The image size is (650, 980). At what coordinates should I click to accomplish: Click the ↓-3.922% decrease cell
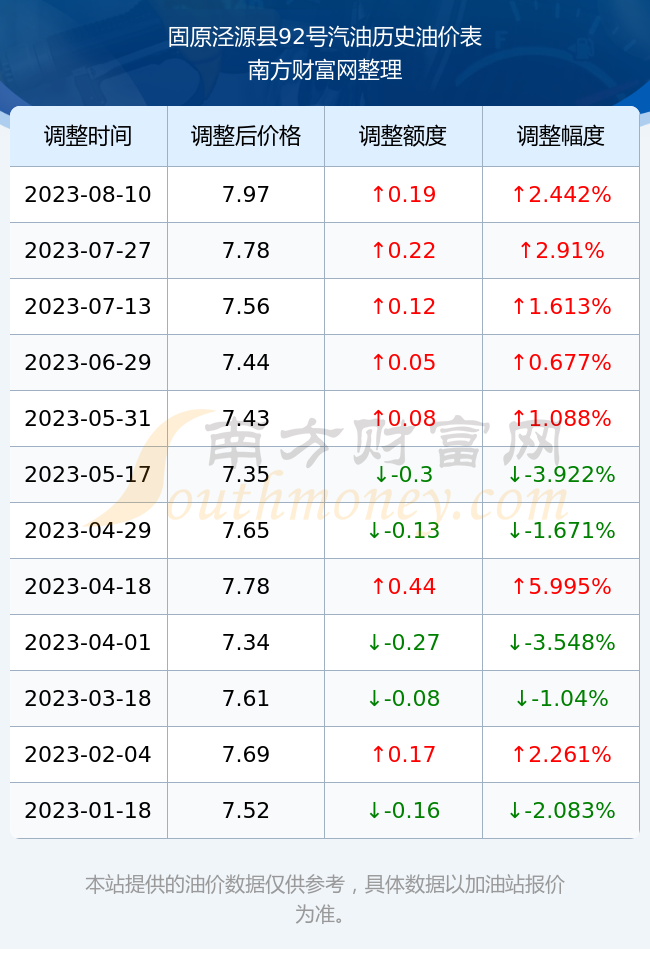click(561, 474)
